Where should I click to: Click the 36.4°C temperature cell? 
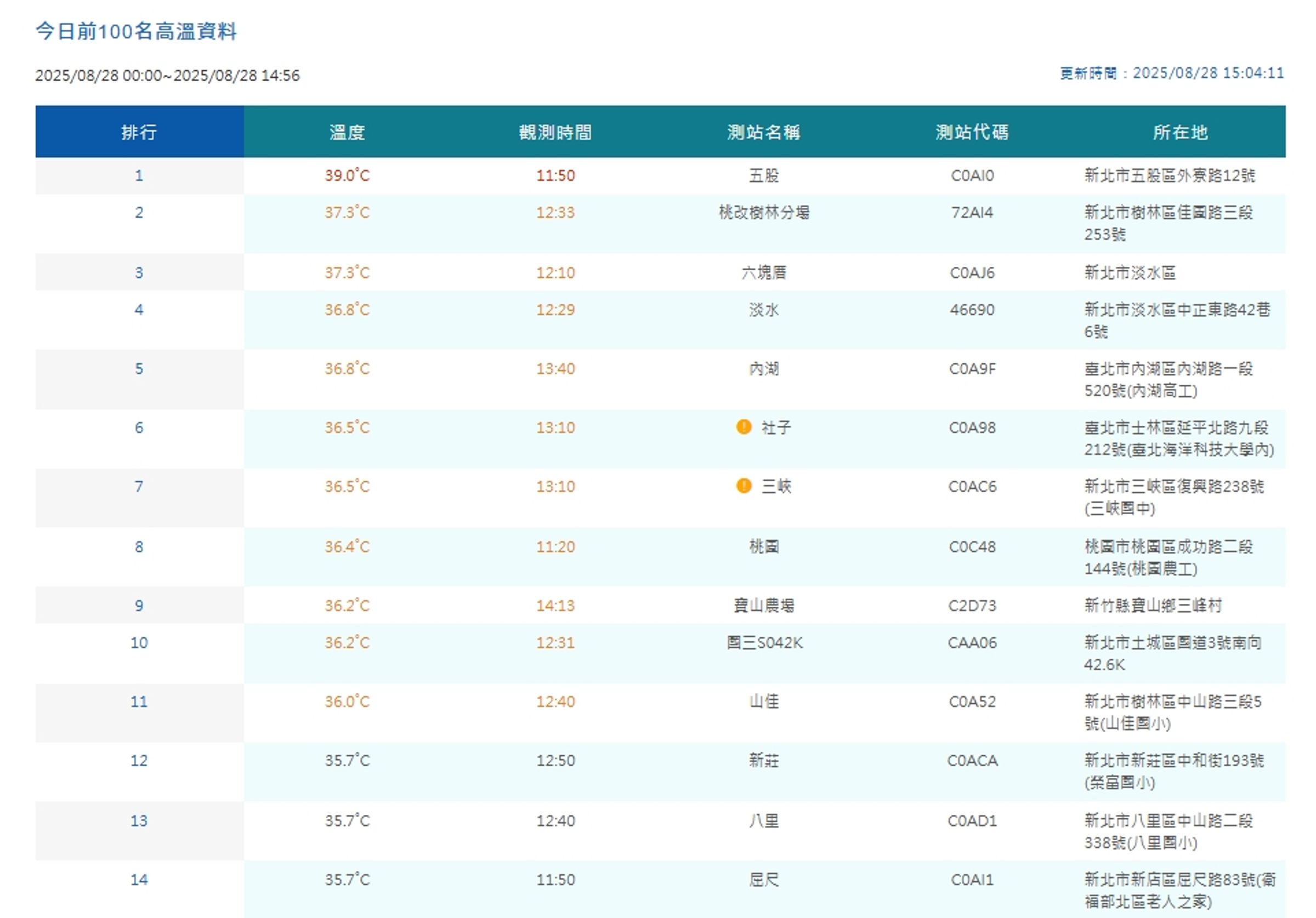pyautogui.click(x=347, y=546)
